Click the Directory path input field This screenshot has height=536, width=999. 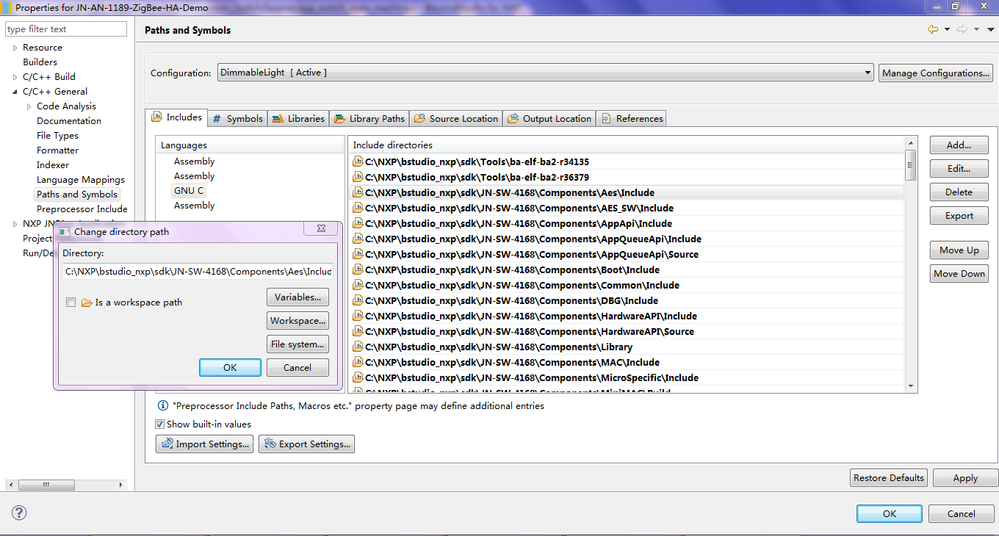coord(198,272)
